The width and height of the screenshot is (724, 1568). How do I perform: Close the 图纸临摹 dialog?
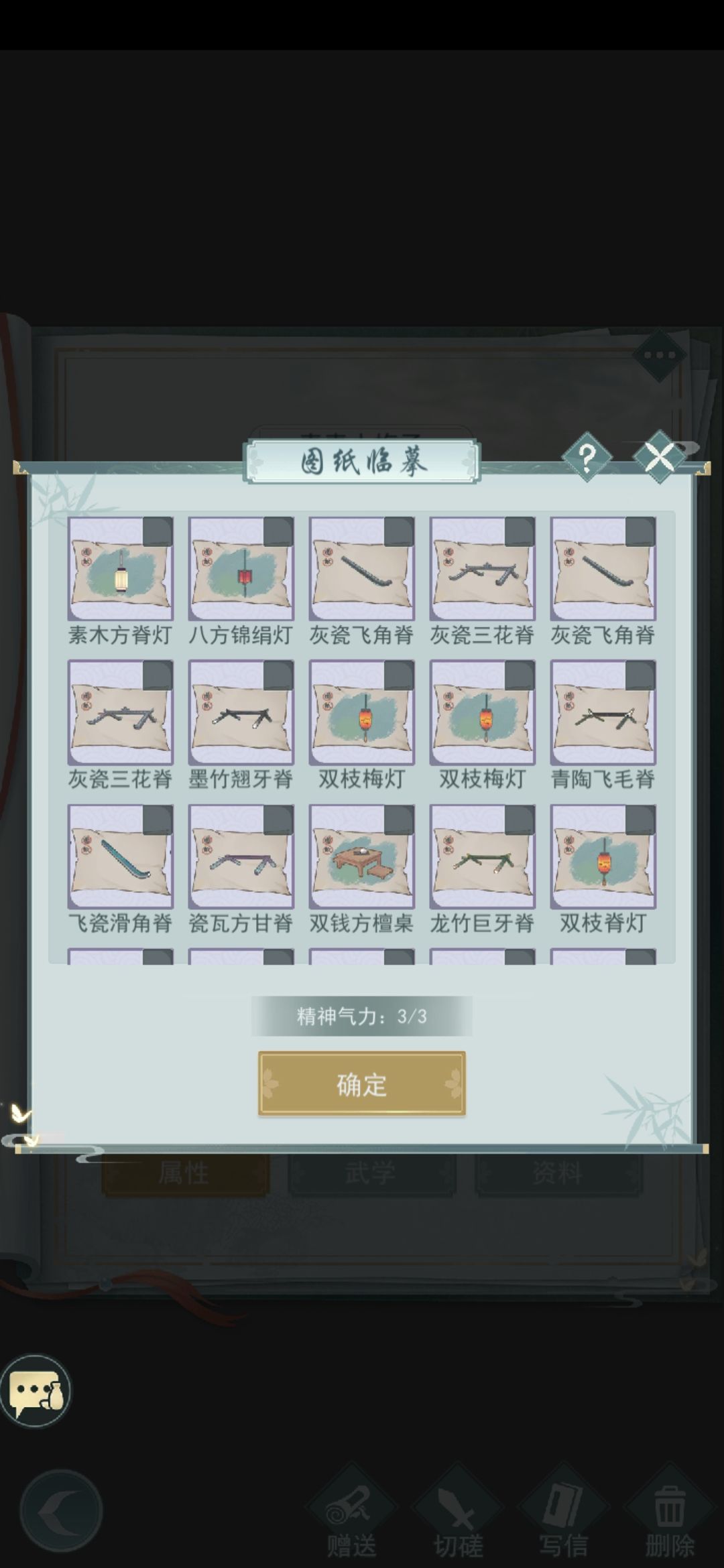(x=660, y=457)
